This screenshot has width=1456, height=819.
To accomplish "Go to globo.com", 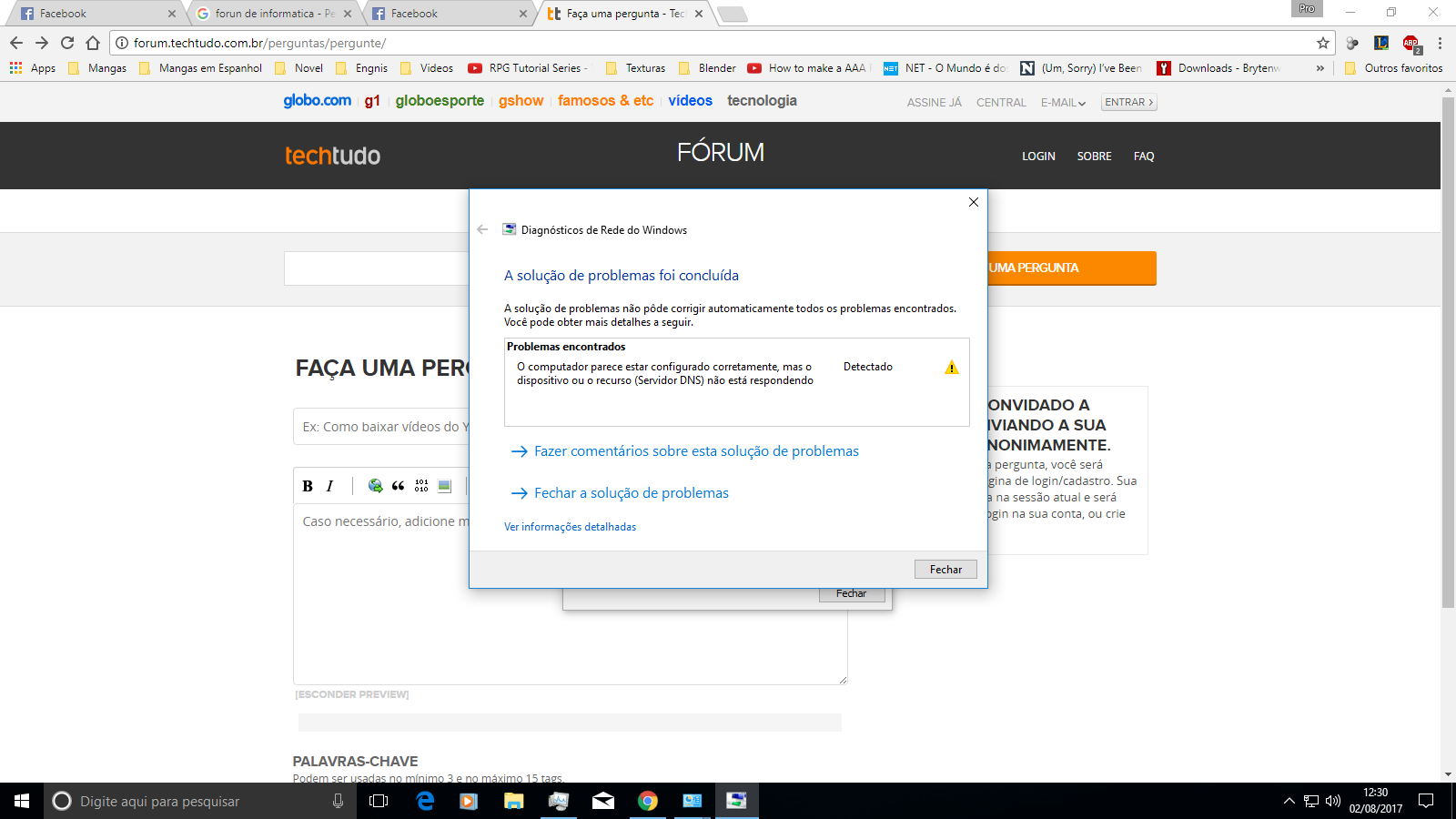I will coord(317,100).
